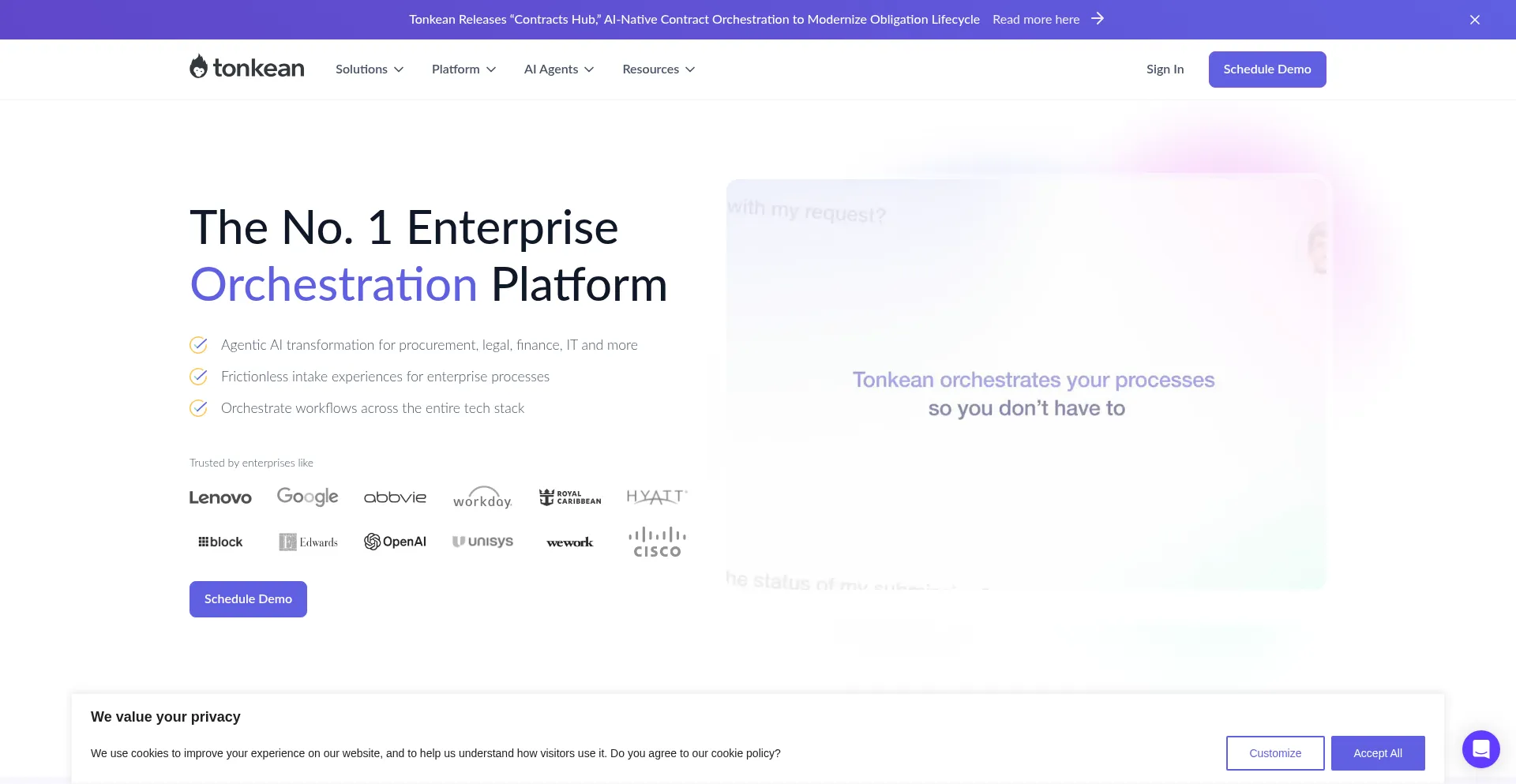The height and width of the screenshot is (784, 1516).
Task: Select the Royal Caribbean logo
Action: [569, 497]
